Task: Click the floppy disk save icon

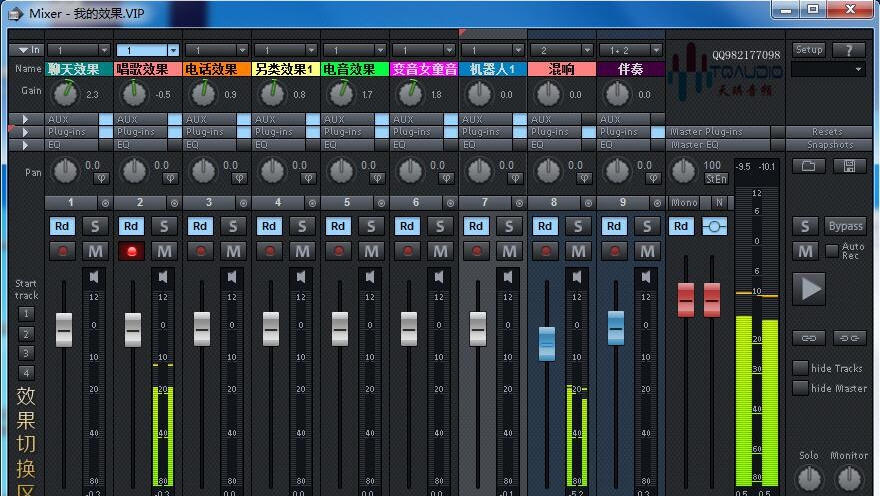Action: pyautogui.click(x=849, y=166)
